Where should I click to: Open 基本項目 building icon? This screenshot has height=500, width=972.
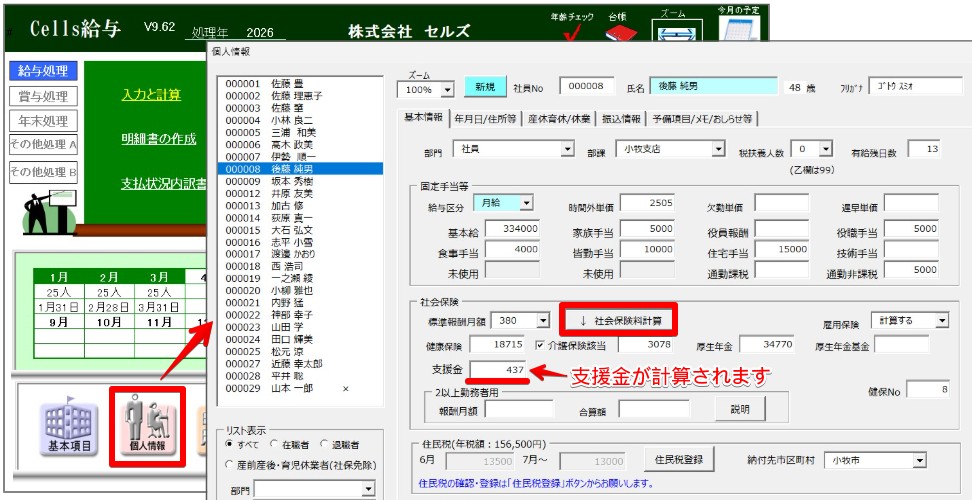click(70, 426)
